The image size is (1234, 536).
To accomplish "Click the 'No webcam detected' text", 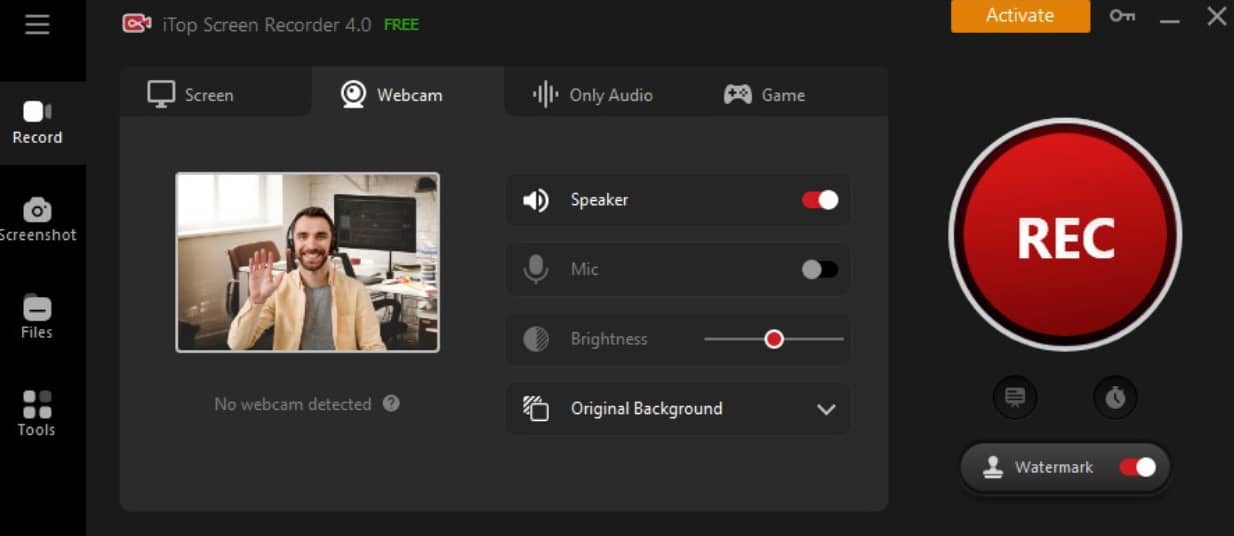I will pos(293,404).
